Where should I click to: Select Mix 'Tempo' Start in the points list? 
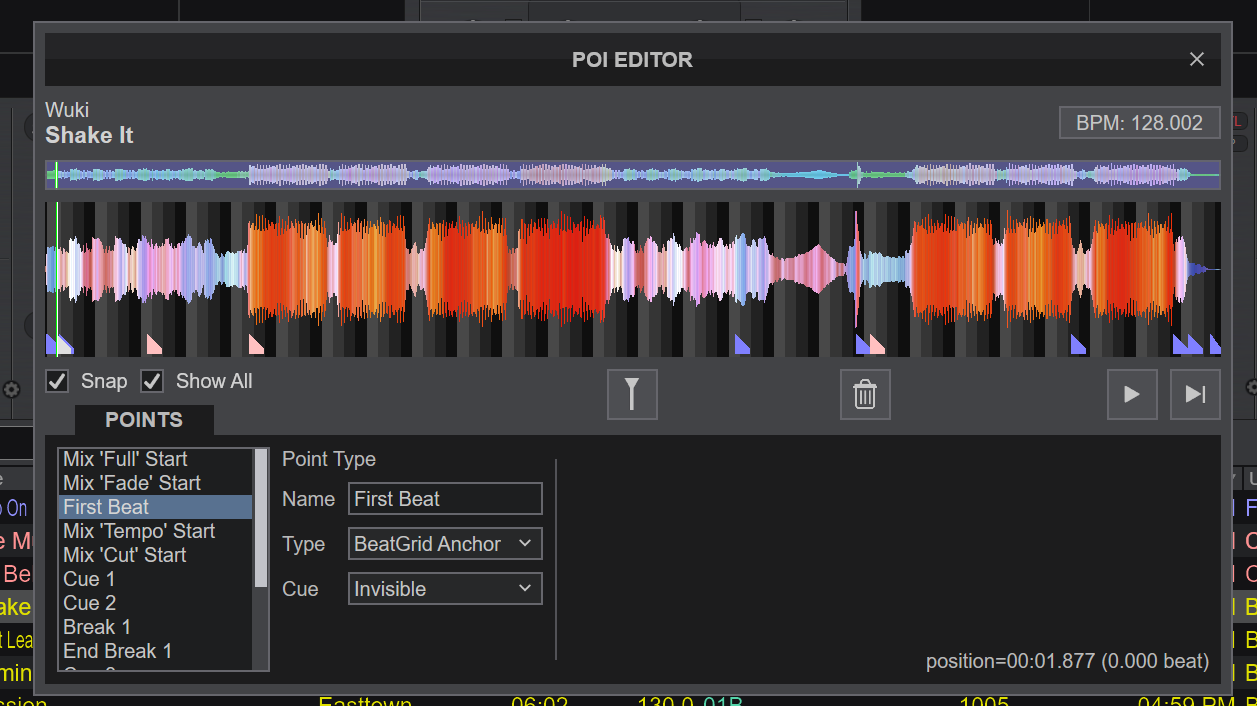(155, 531)
